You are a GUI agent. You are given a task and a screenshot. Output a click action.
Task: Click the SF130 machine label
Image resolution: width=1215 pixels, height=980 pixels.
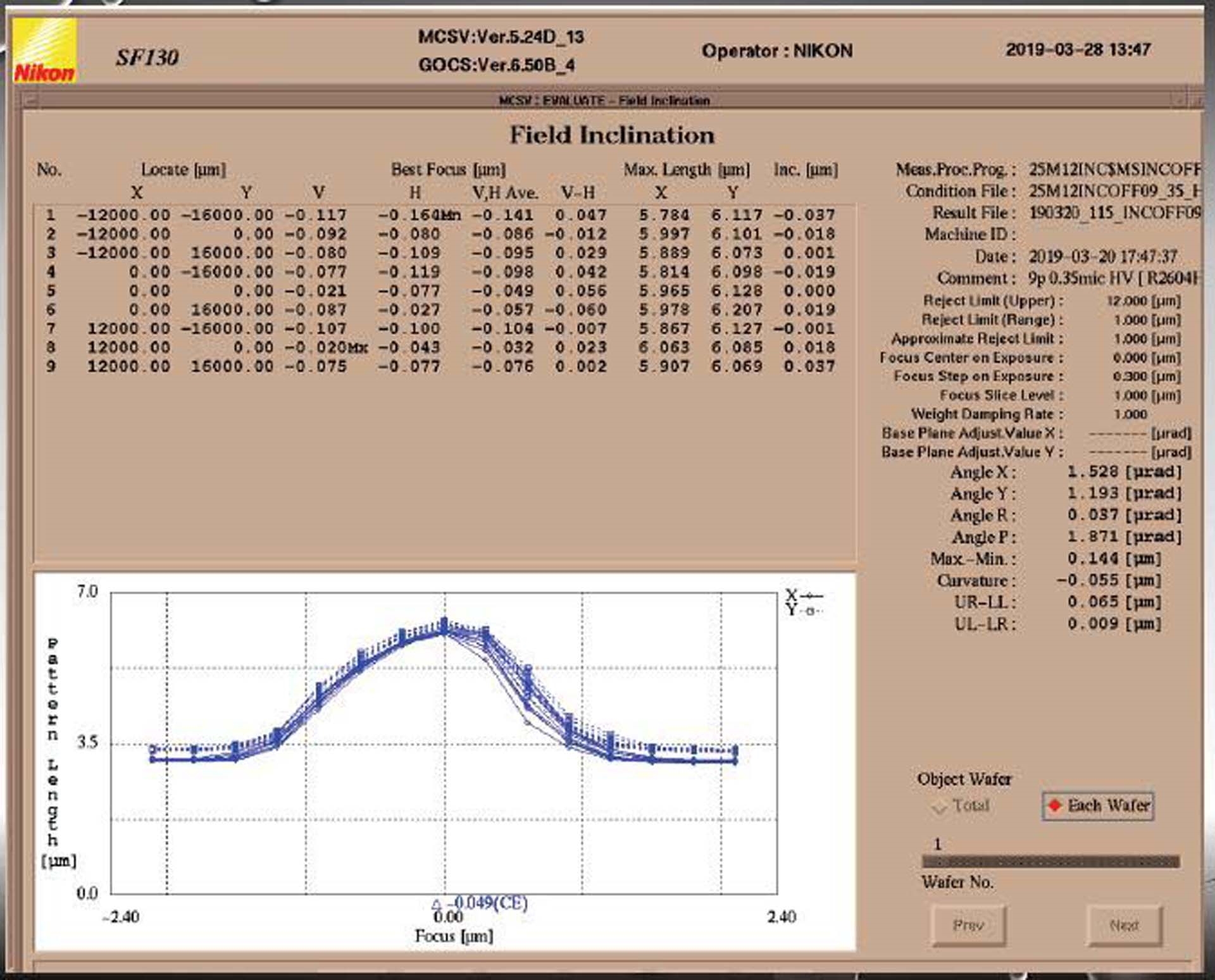pyautogui.click(x=147, y=58)
